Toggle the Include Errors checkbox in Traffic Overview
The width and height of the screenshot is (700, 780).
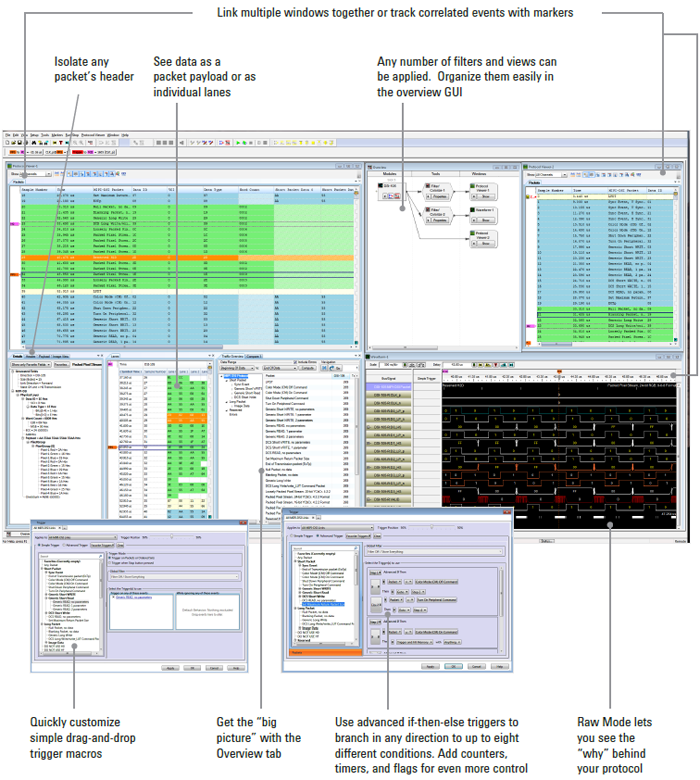click(295, 362)
